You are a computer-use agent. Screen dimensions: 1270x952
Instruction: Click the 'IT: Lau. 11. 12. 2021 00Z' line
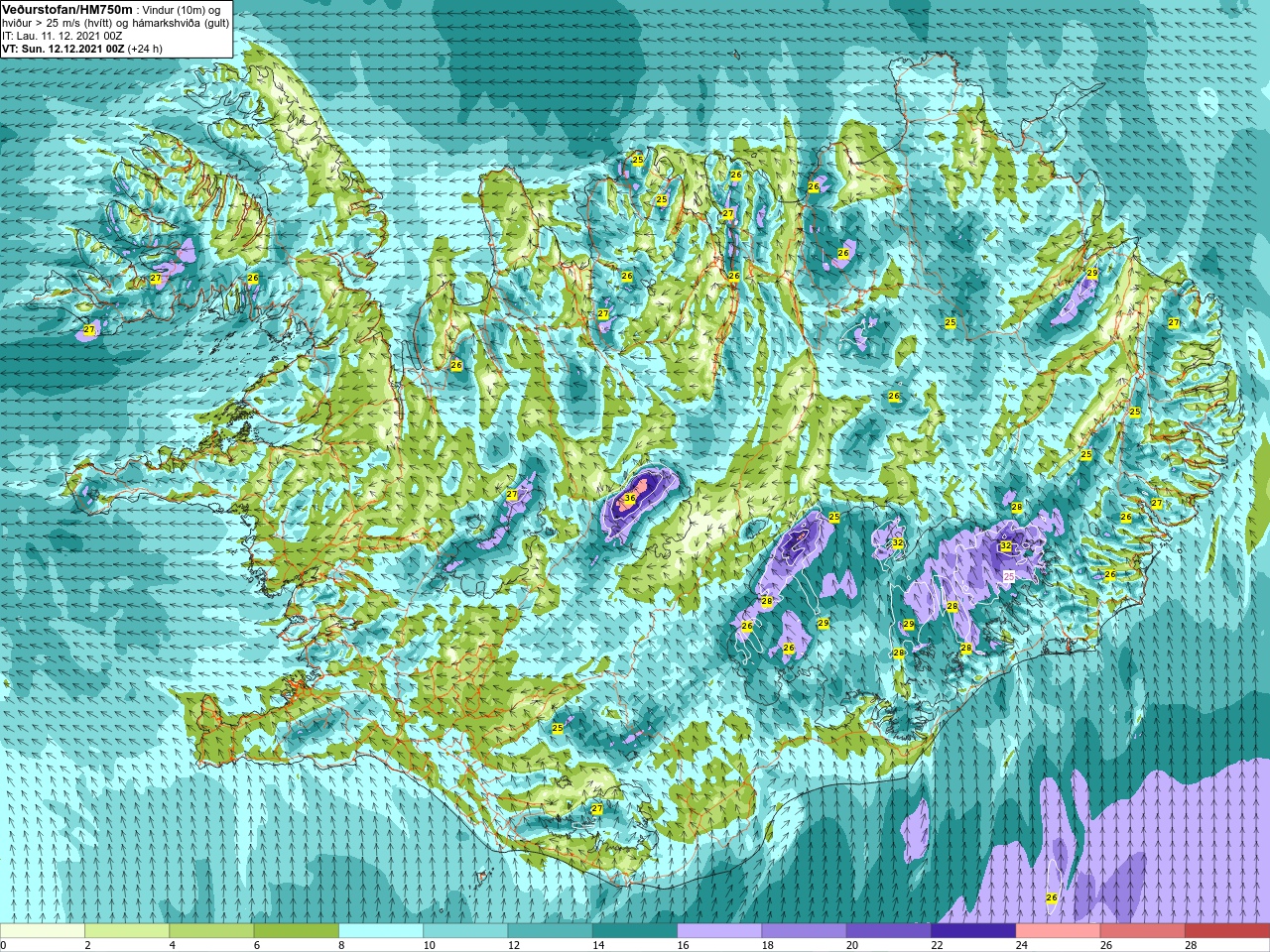point(63,36)
